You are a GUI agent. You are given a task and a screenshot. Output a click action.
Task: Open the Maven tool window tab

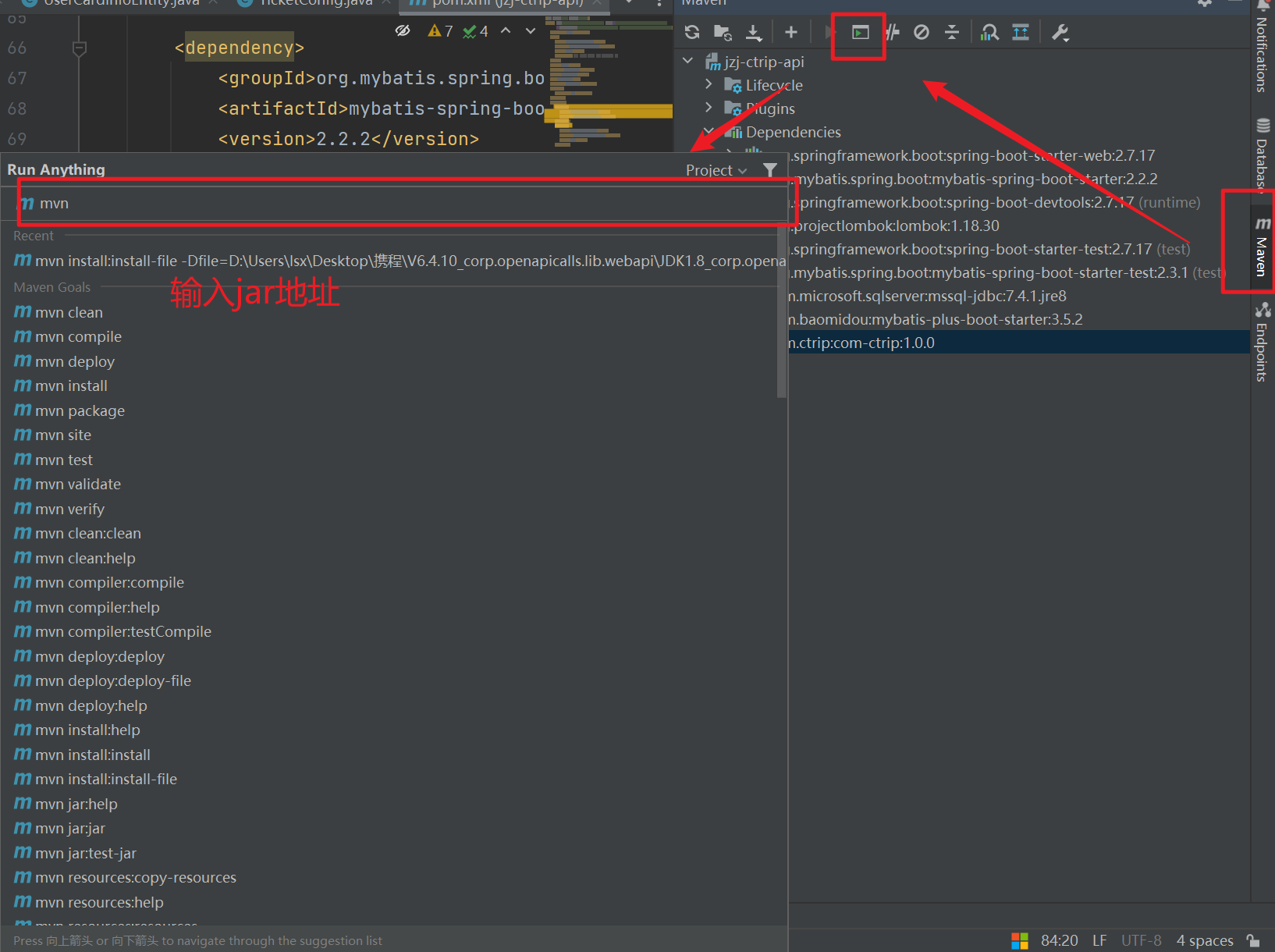pos(1262,247)
